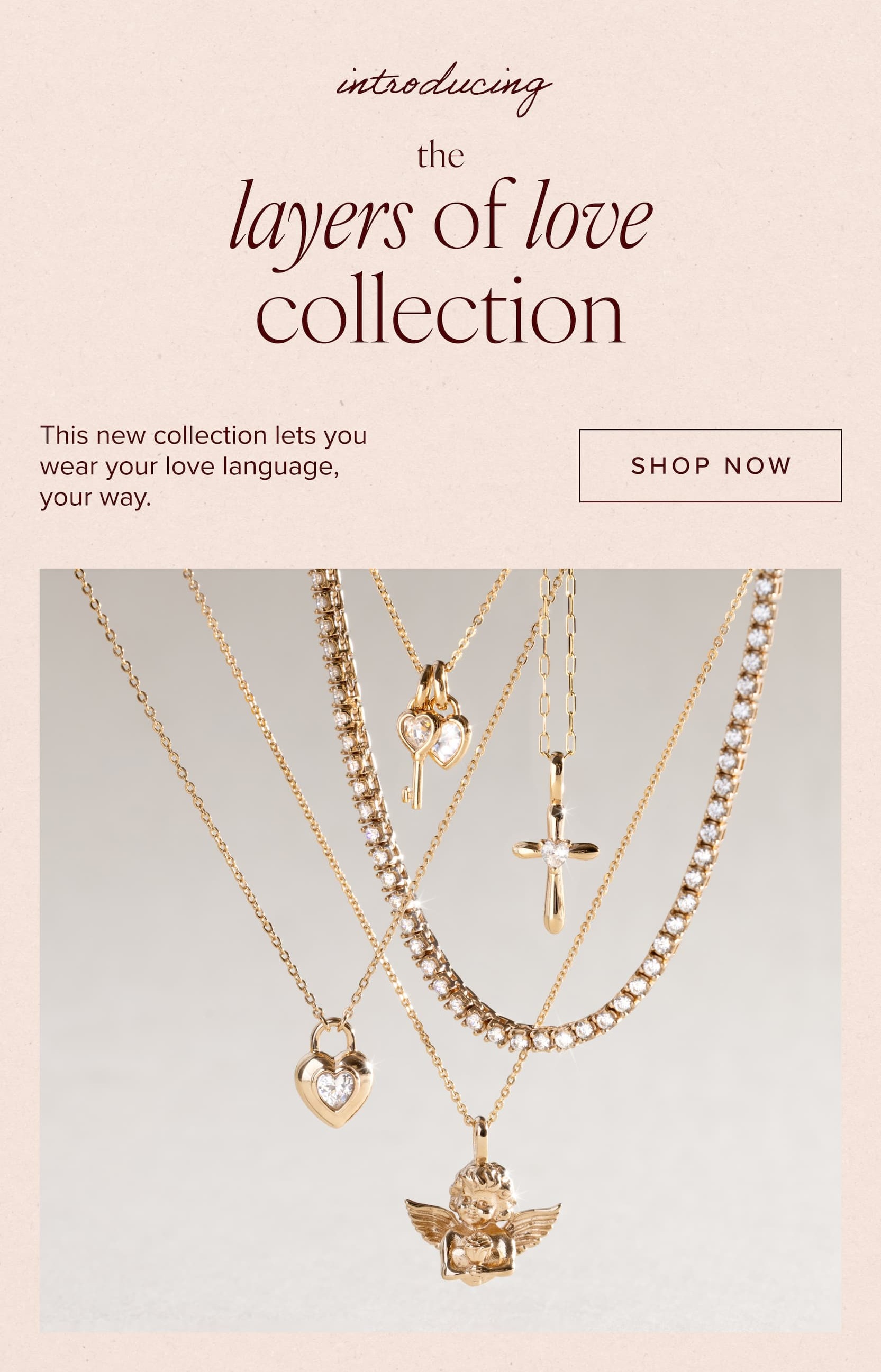Viewport: 881px width, 1372px height.
Task: Click the word 'the' above the headline
Action: coord(440,156)
